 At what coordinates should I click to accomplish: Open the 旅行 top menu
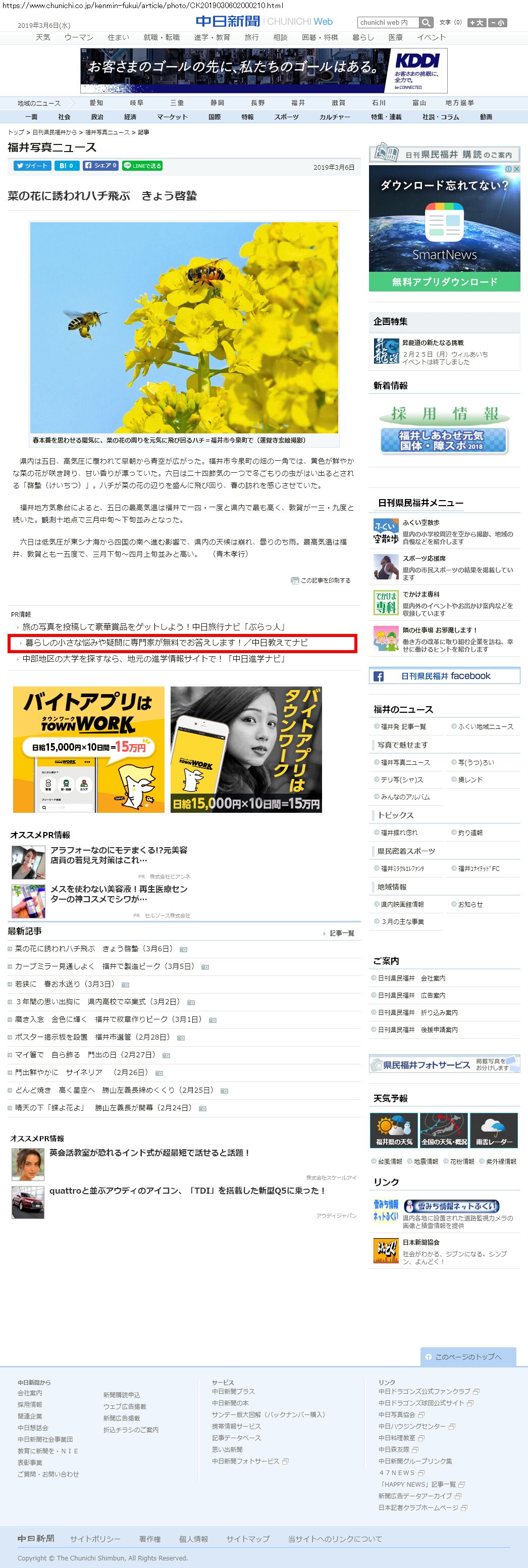(x=251, y=37)
